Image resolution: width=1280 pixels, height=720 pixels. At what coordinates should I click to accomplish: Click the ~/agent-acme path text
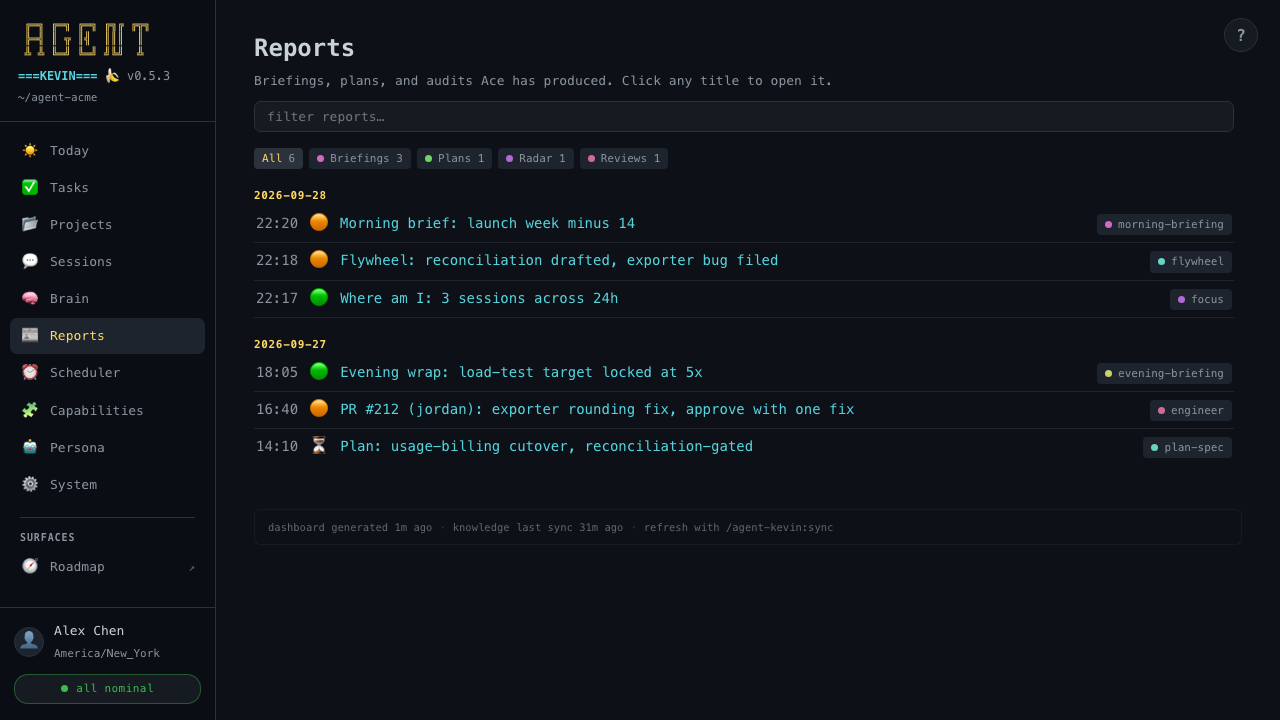(58, 97)
